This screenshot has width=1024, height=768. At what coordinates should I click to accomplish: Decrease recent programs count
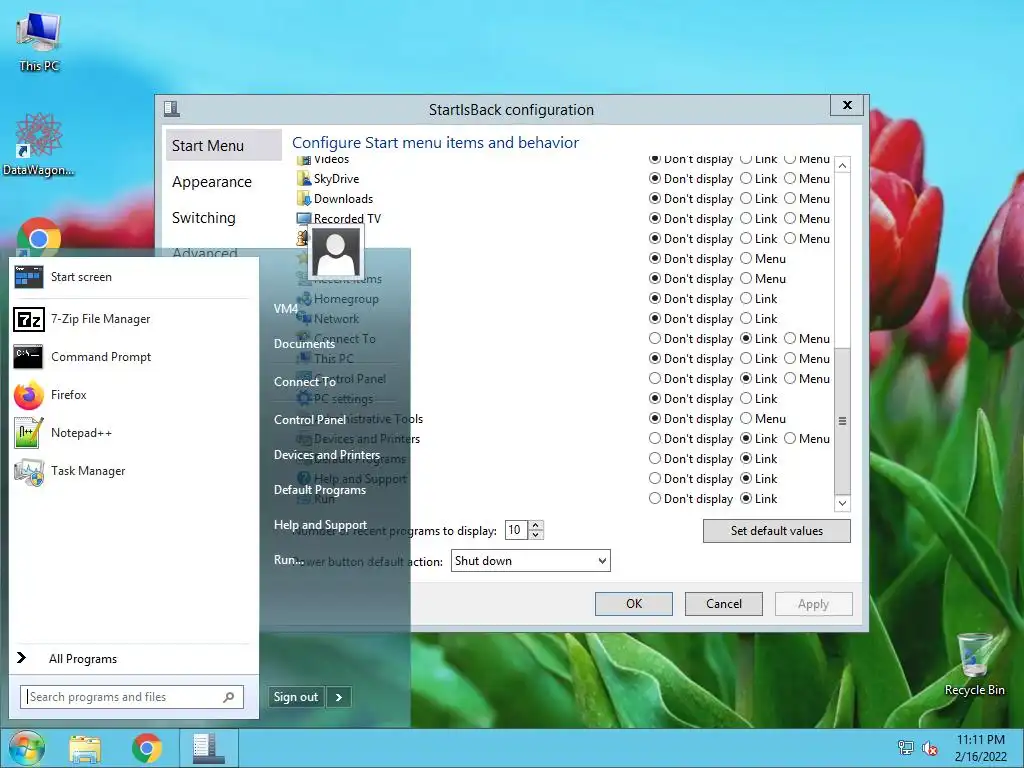[536, 535]
